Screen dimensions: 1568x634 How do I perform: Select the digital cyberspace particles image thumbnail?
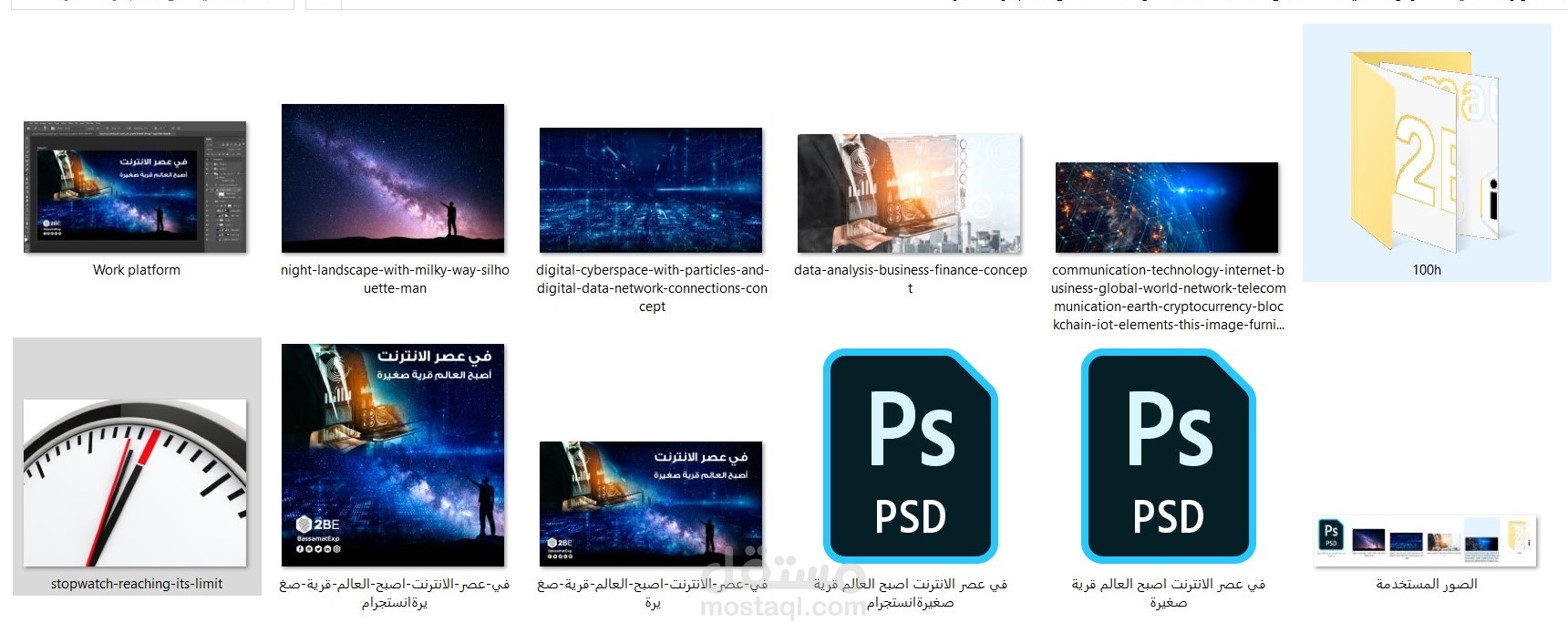coord(651,190)
